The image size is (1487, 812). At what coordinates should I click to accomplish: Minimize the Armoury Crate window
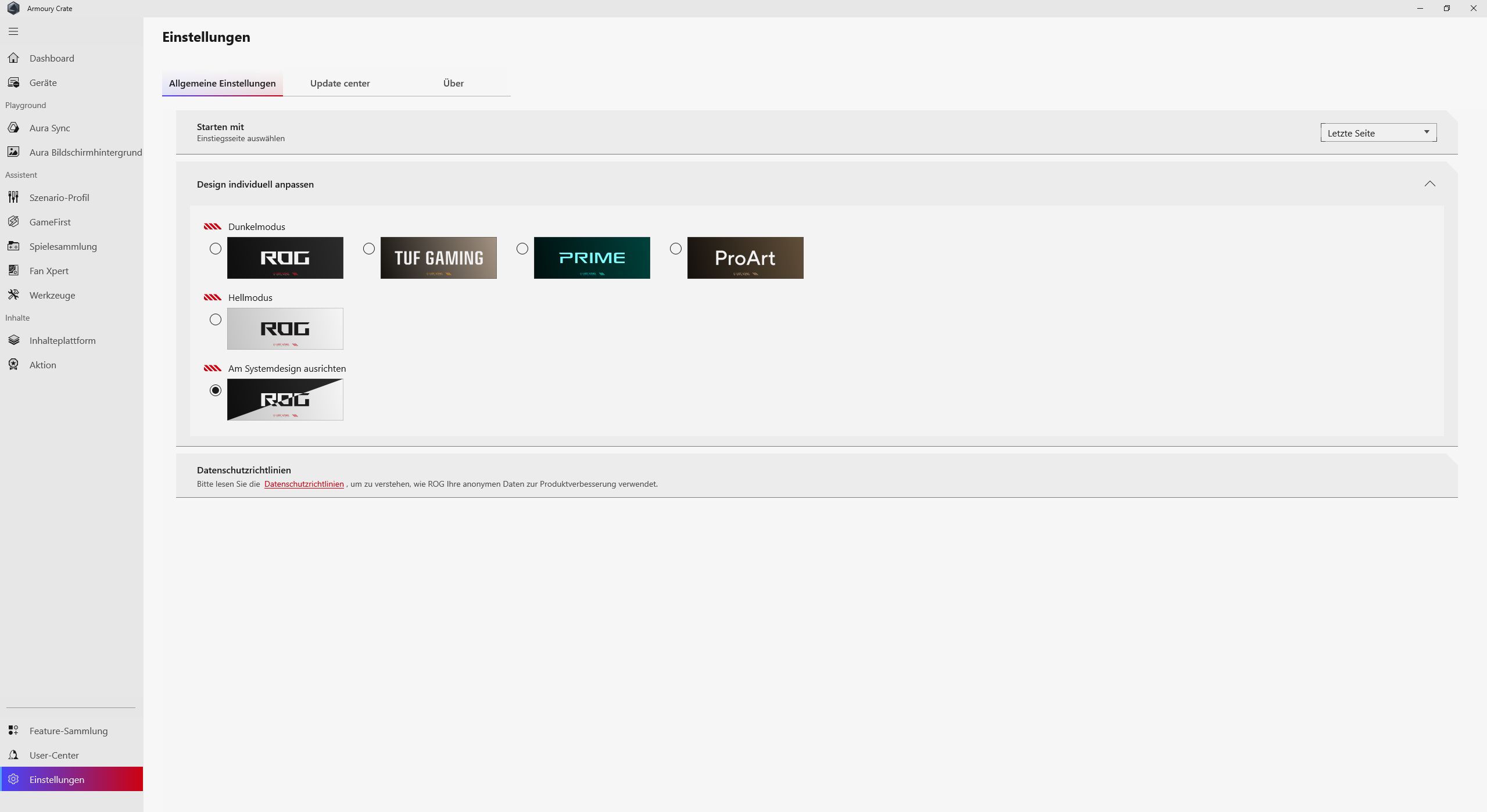coord(1420,8)
